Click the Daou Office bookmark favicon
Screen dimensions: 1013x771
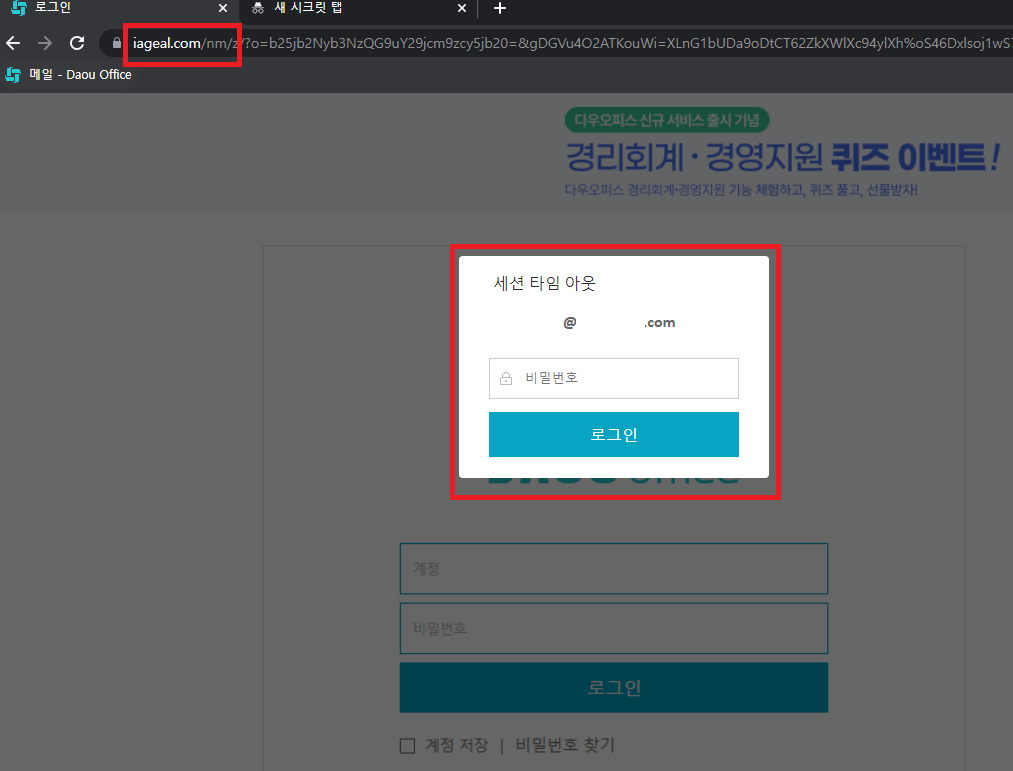(x=13, y=75)
